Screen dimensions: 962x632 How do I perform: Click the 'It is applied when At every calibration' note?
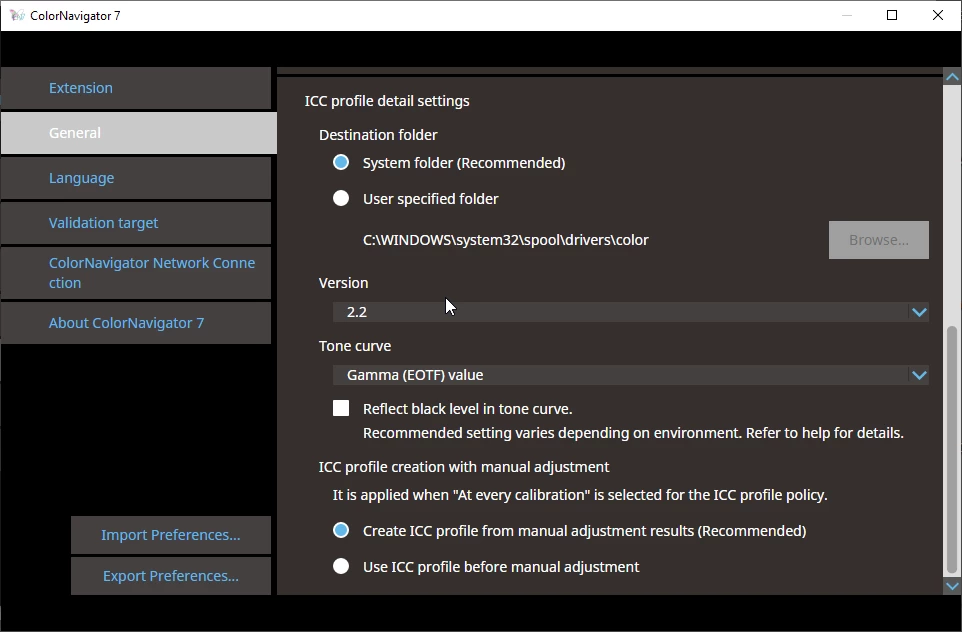coord(580,495)
